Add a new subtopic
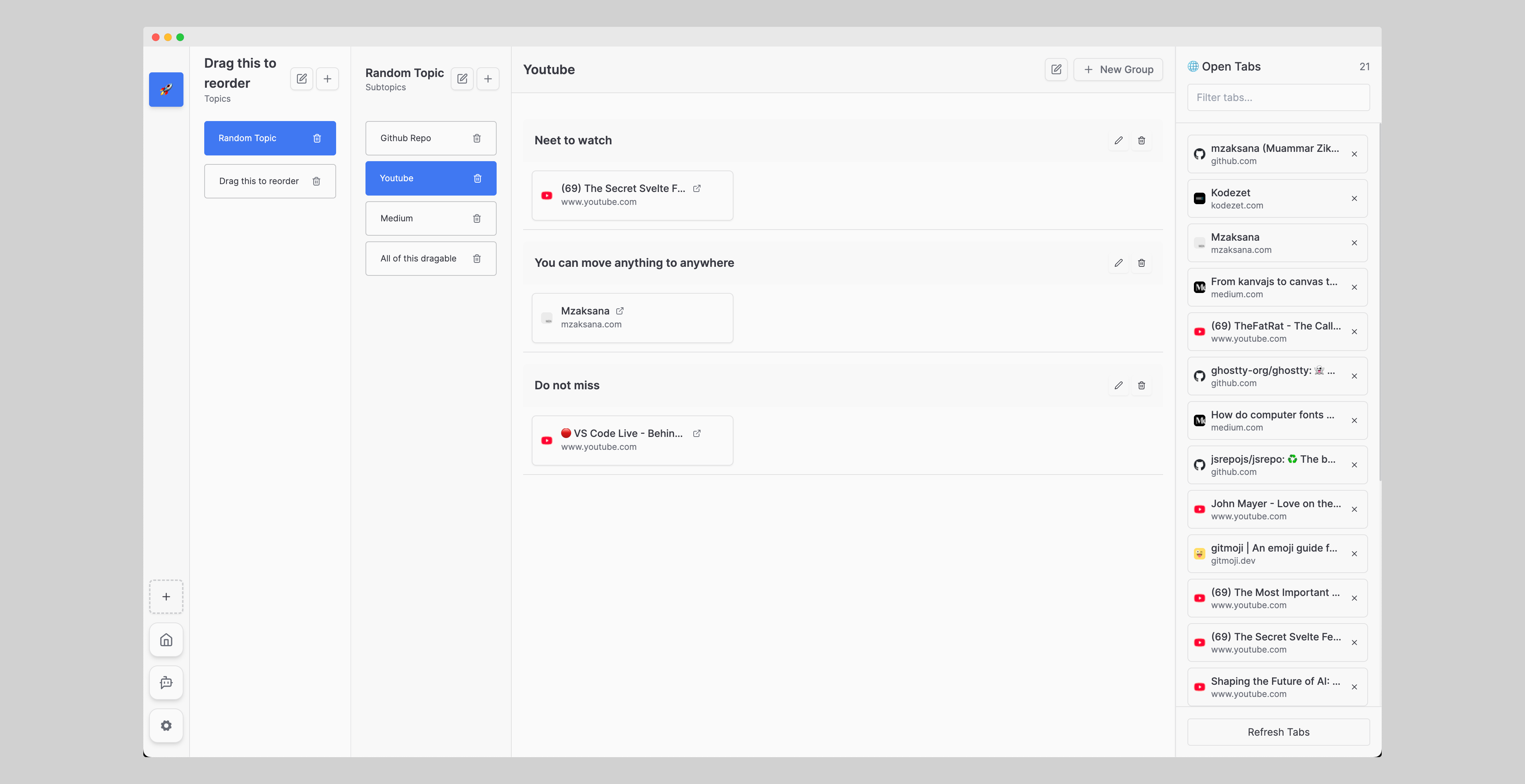Viewport: 1525px width, 784px height. (x=488, y=79)
